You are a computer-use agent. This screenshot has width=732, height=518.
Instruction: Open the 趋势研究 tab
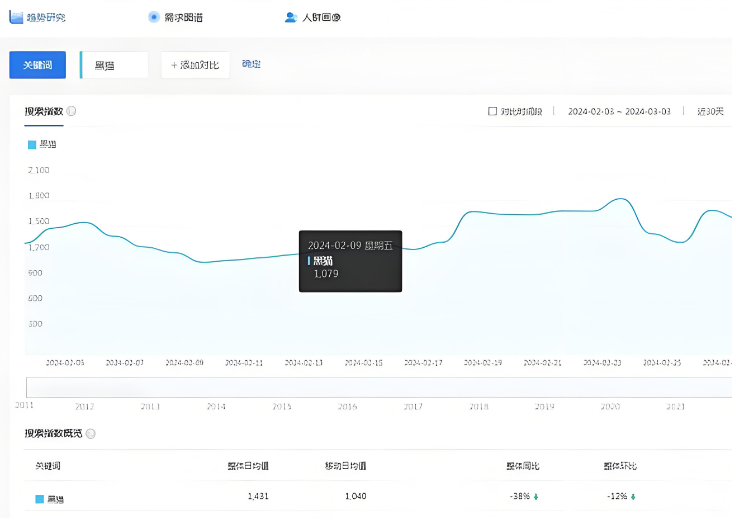point(37,17)
